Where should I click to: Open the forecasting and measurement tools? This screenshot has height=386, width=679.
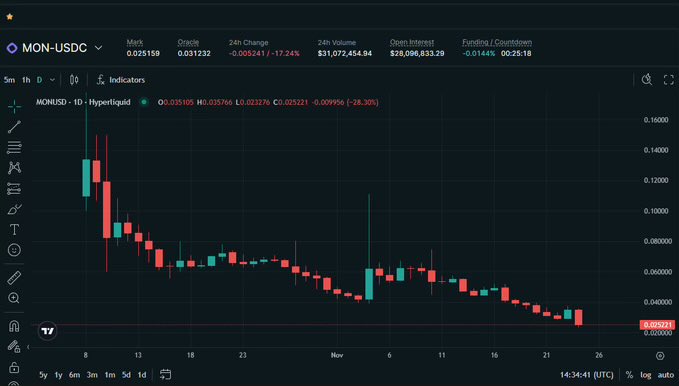click(14, 189)
